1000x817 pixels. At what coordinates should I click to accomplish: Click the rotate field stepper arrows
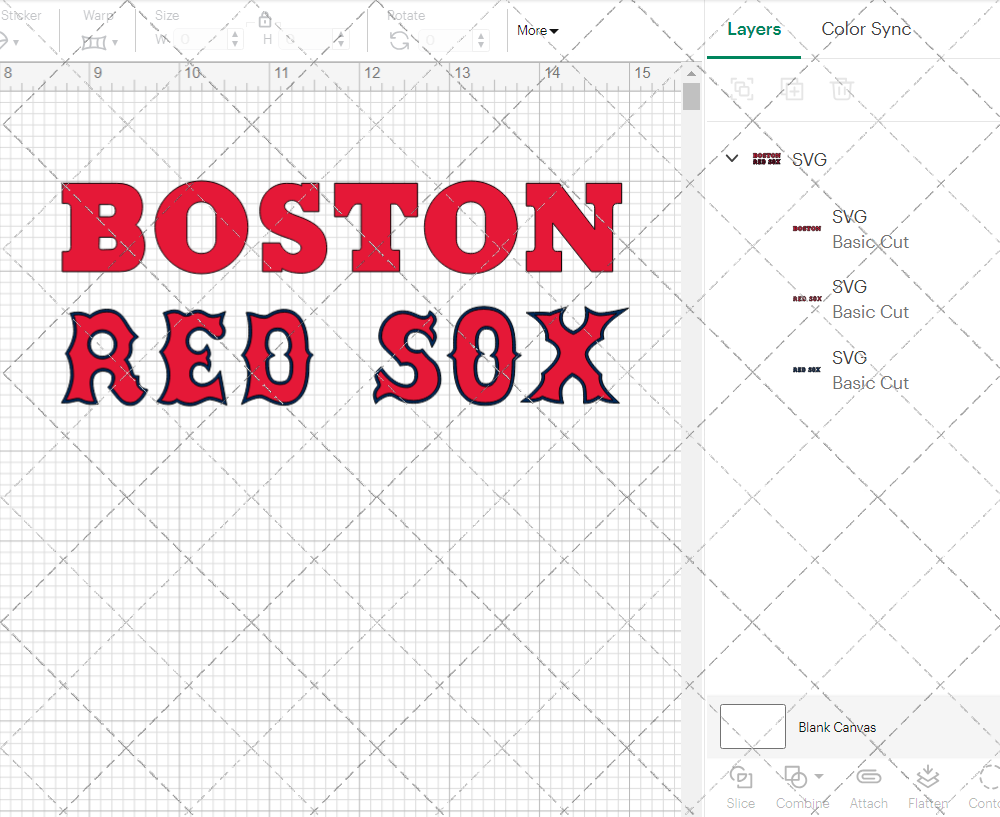[481, 40]
